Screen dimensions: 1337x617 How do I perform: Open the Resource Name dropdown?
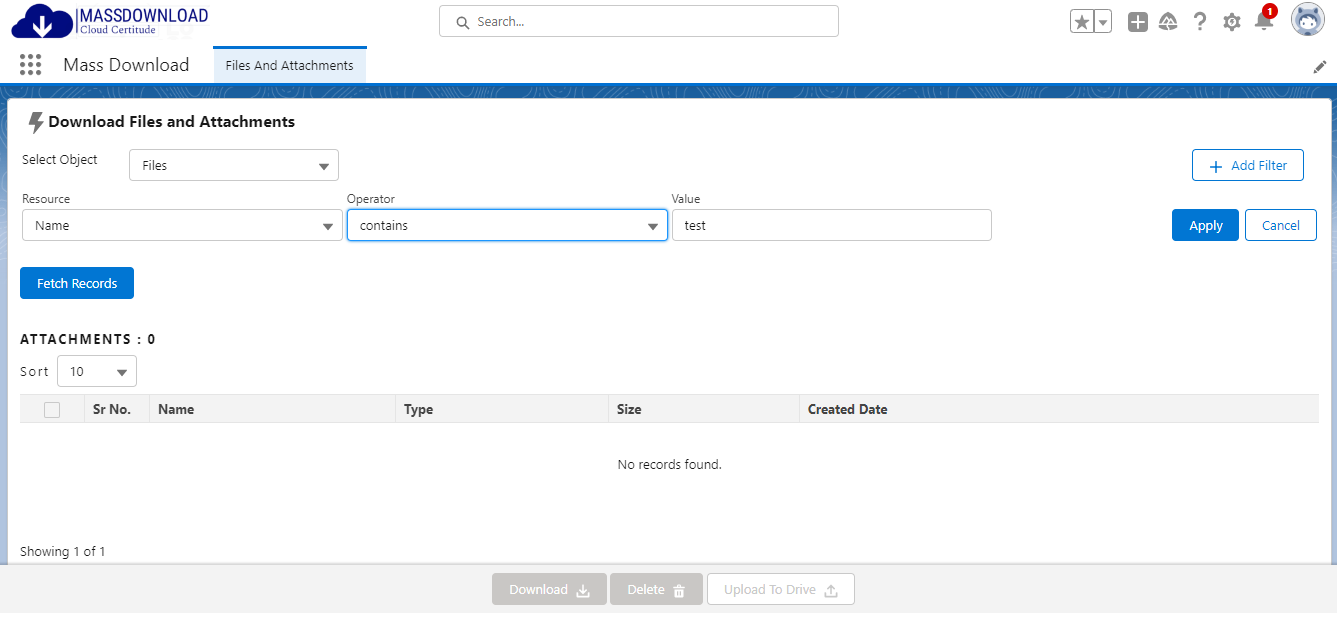point(182,225)
